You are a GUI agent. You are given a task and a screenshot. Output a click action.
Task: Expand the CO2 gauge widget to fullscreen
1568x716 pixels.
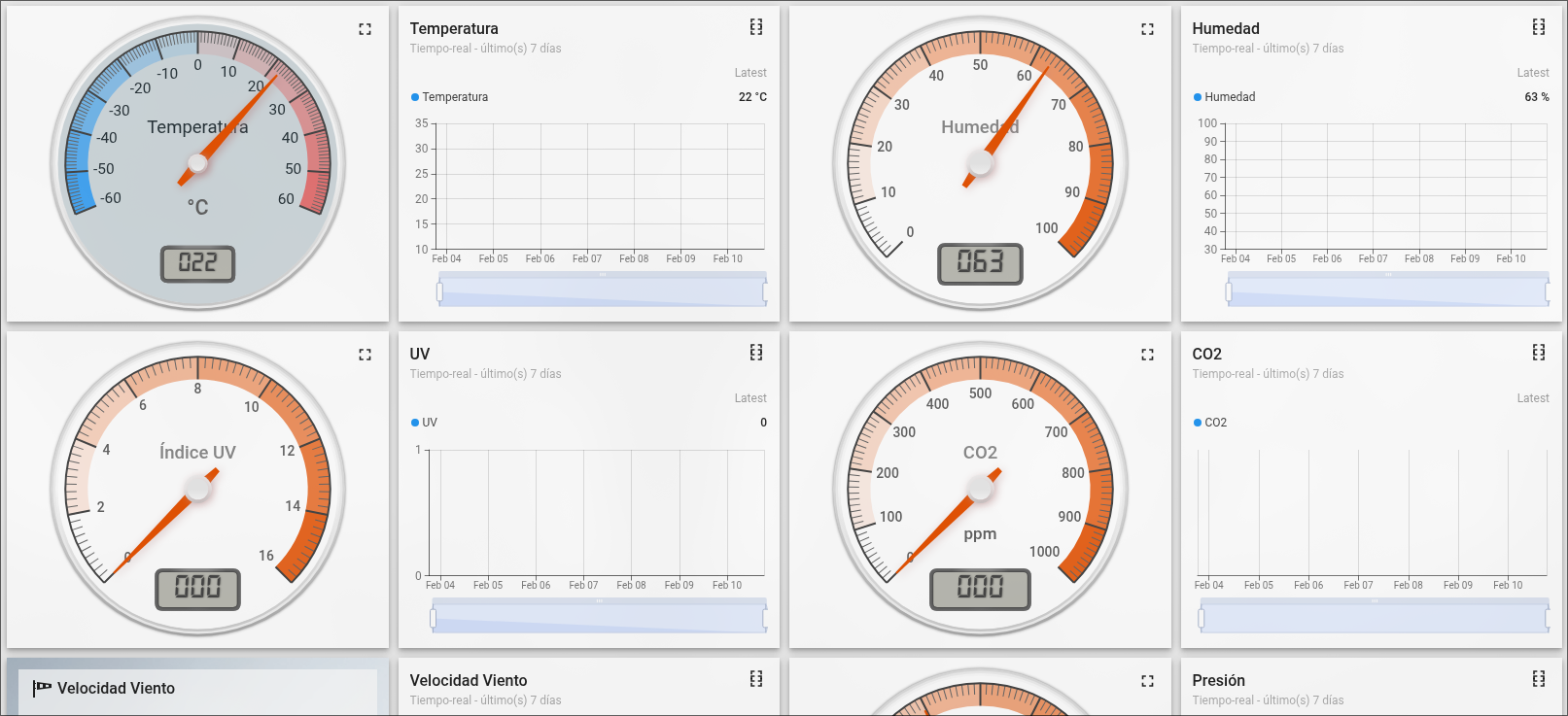[x=1147, y=355]
